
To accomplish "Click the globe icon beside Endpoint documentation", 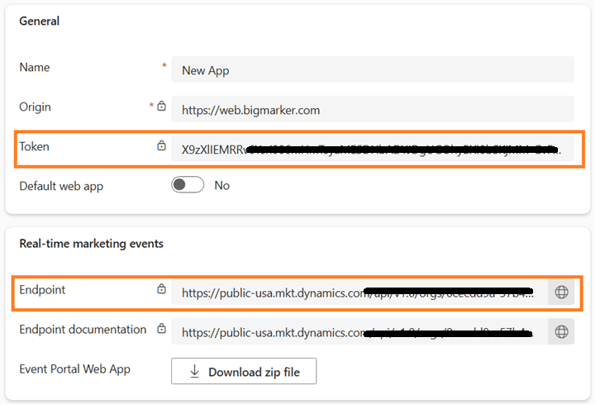I will click(562, 331).
